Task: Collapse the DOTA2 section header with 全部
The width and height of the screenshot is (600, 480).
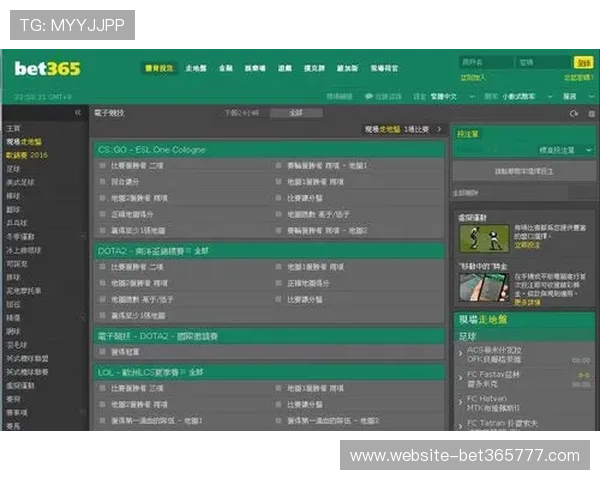Action: [269, 251]
